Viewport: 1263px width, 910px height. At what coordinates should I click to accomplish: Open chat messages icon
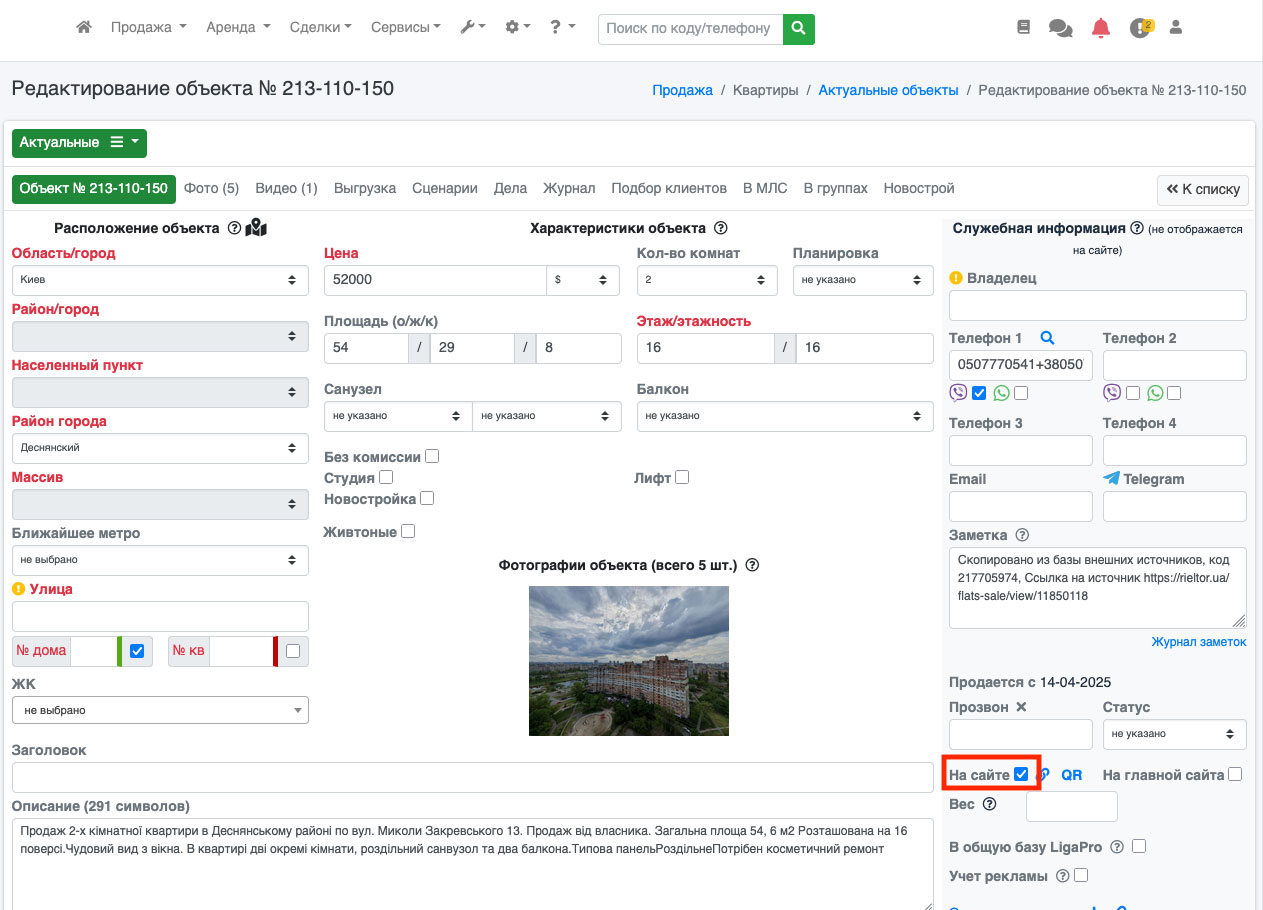[1060, 28]
